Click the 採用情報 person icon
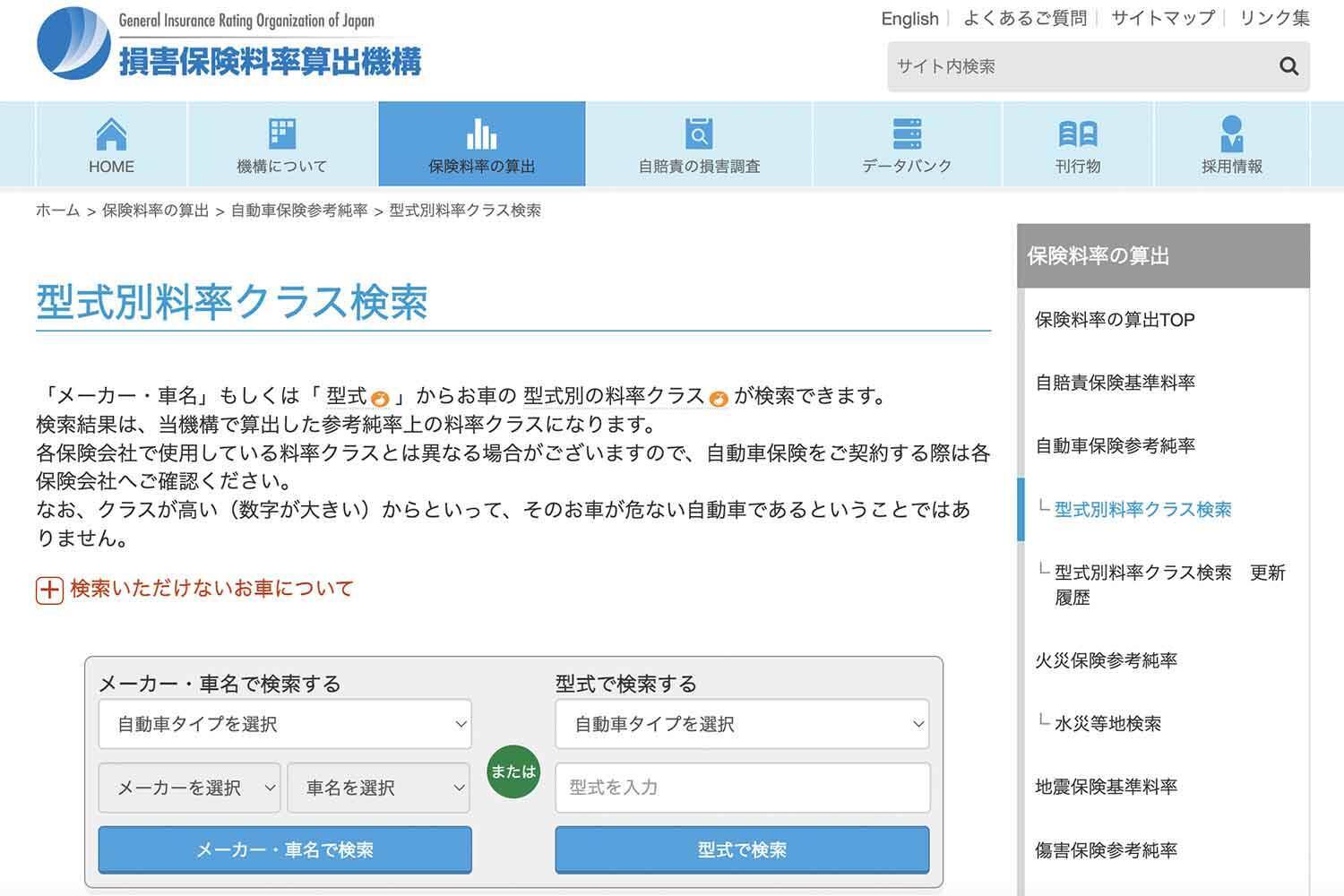Image resolution: width=1344 pixels, height=896 pixels. pyautogui.click(x=1232, y=134)
